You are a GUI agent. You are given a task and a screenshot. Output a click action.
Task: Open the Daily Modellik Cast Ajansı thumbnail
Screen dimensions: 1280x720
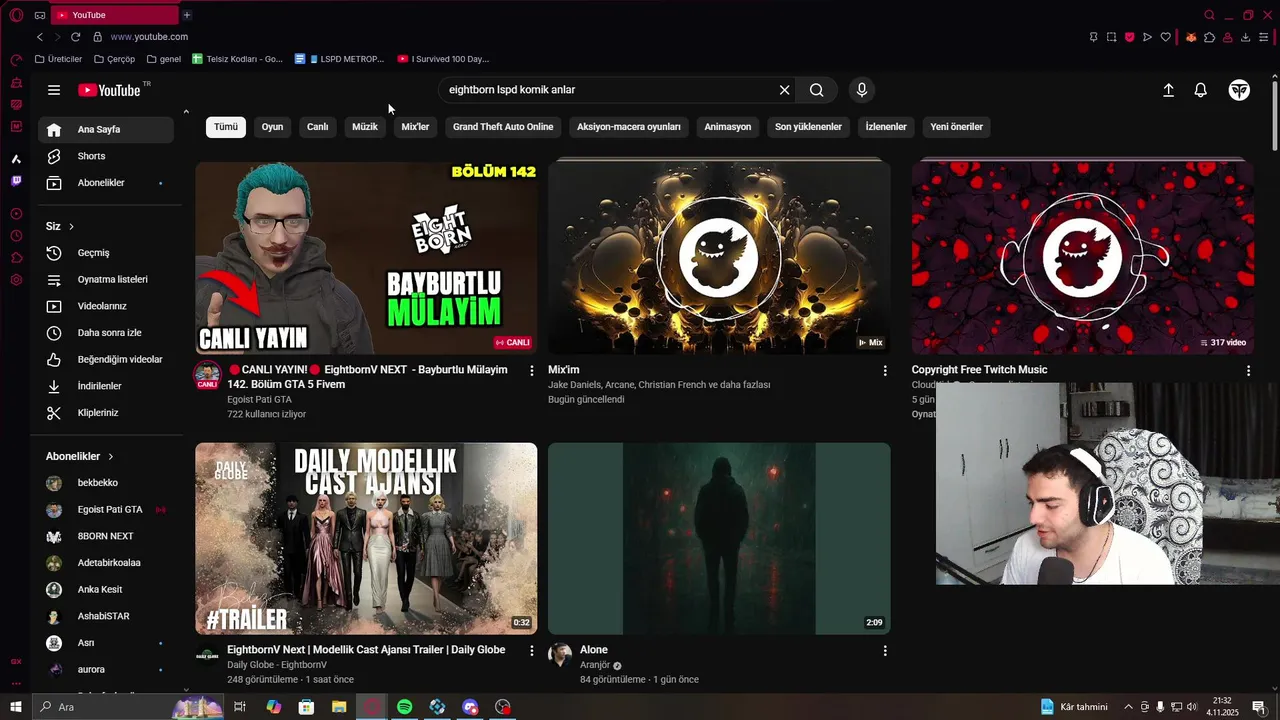coord(366,539)
